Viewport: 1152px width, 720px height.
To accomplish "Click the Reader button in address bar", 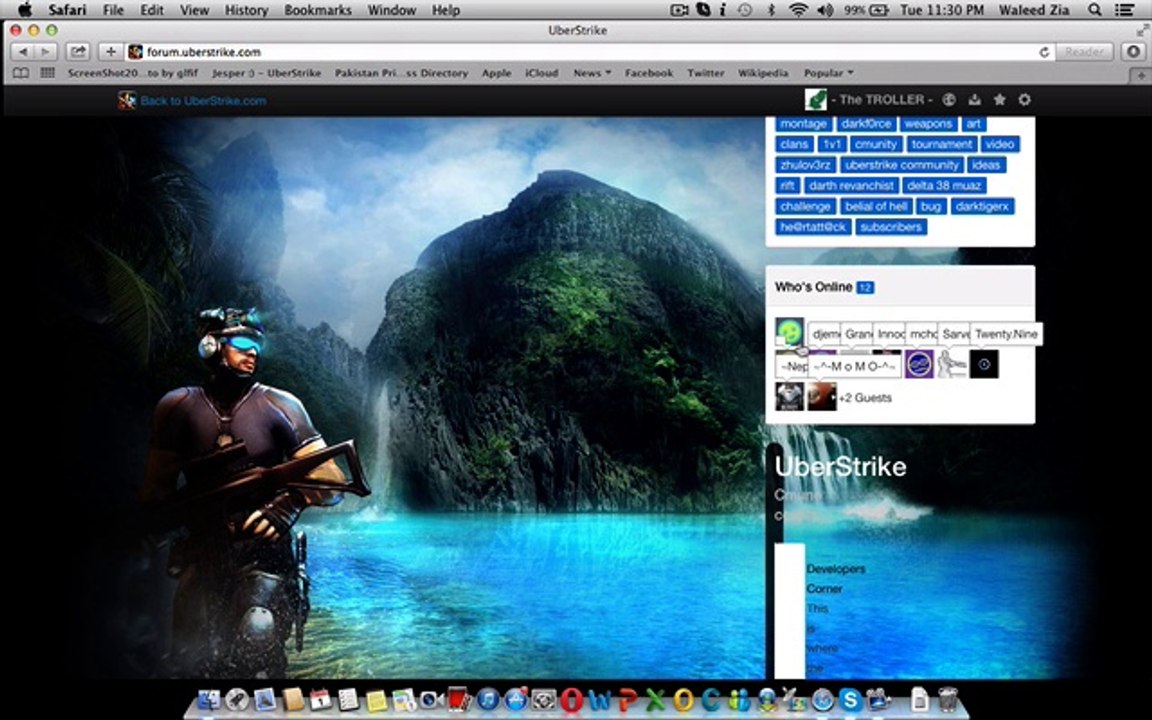I will [x=1084, y=51].
